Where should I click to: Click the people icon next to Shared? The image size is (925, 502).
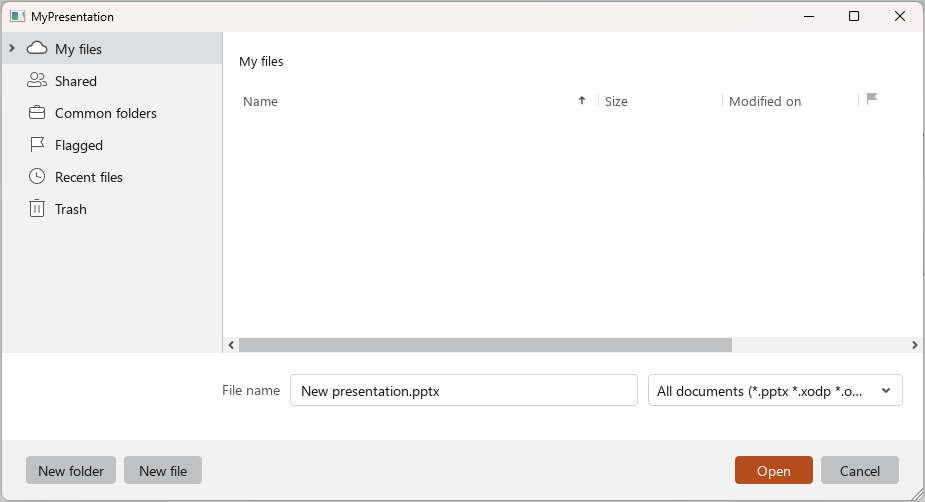click(x=37, y=80)
